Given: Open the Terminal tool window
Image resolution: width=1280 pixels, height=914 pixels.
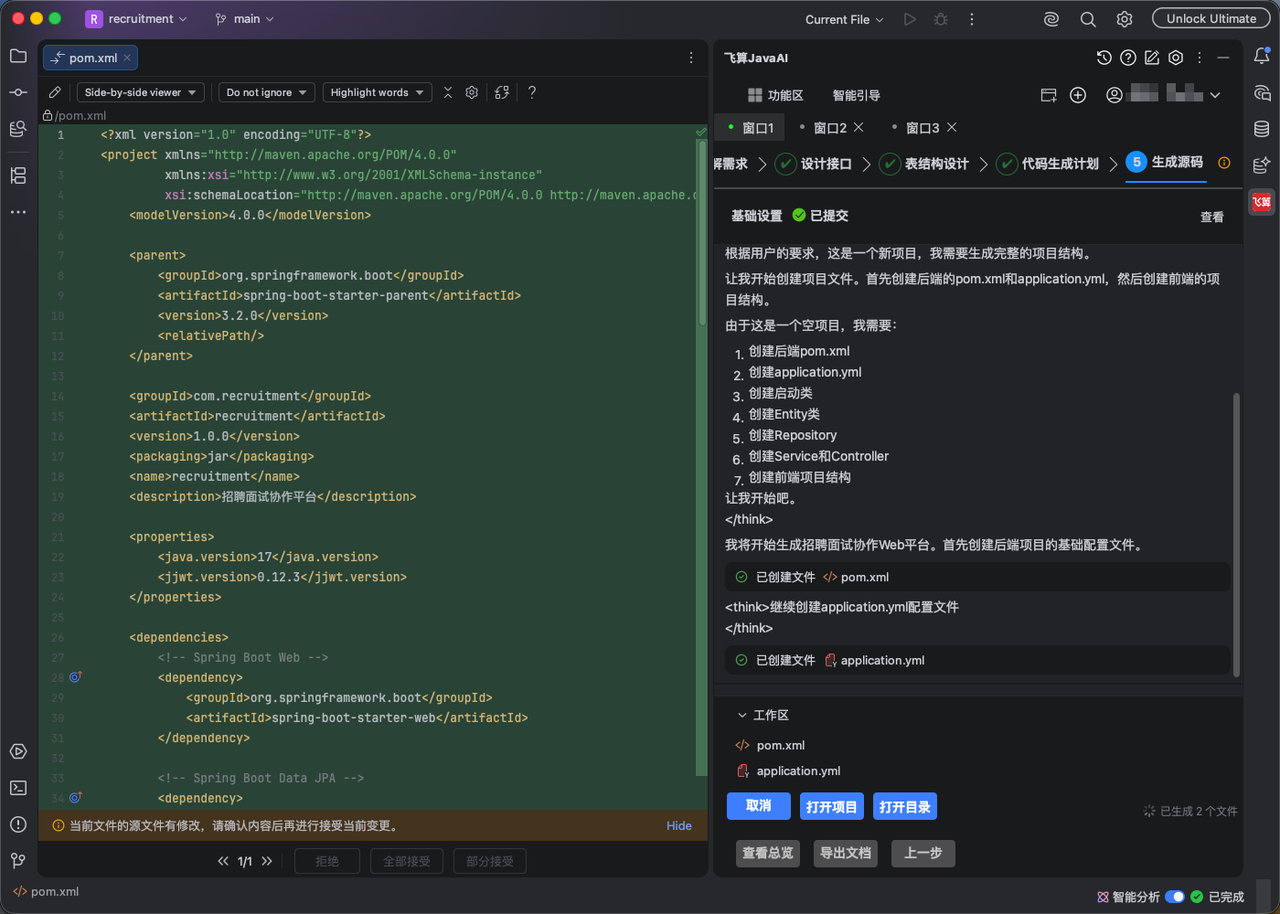Looking at the screenshot, I should 18,788.
